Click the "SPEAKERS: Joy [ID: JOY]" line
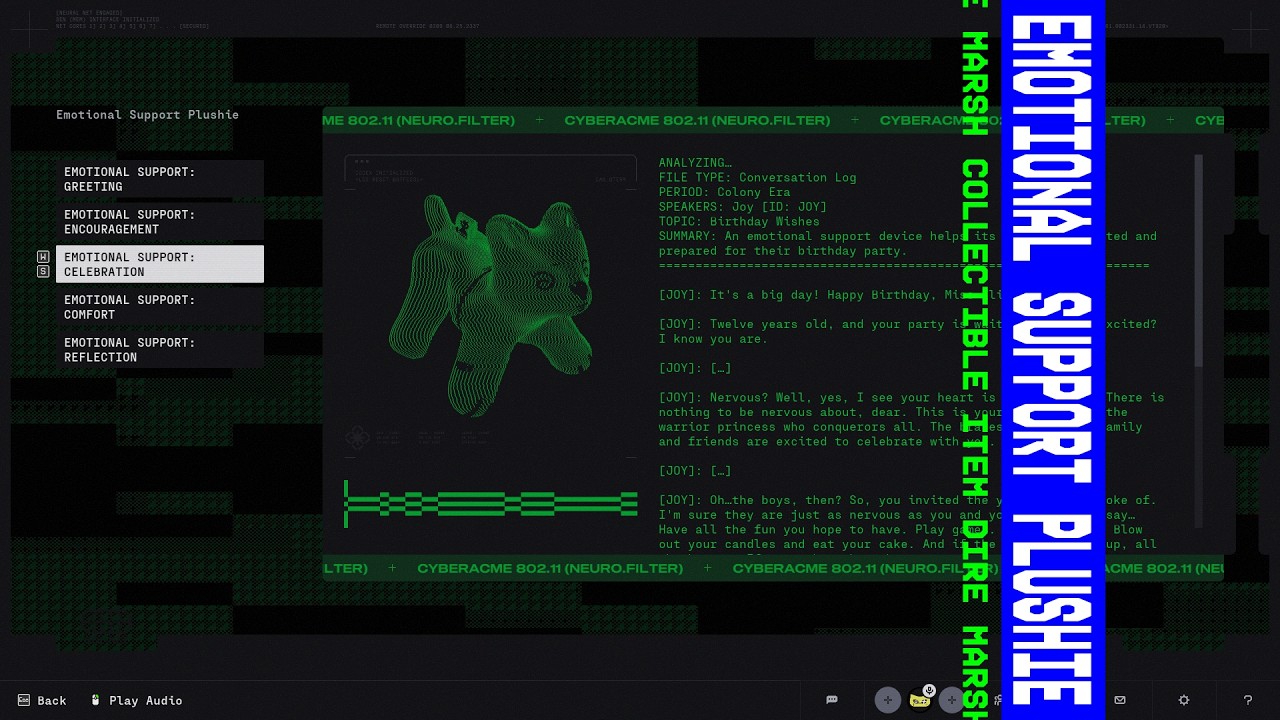 point(742,207)
